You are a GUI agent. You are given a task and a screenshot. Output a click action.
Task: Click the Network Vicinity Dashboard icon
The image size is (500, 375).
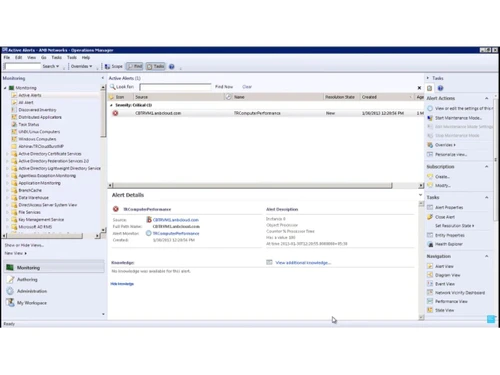click(x=430, y=293)
